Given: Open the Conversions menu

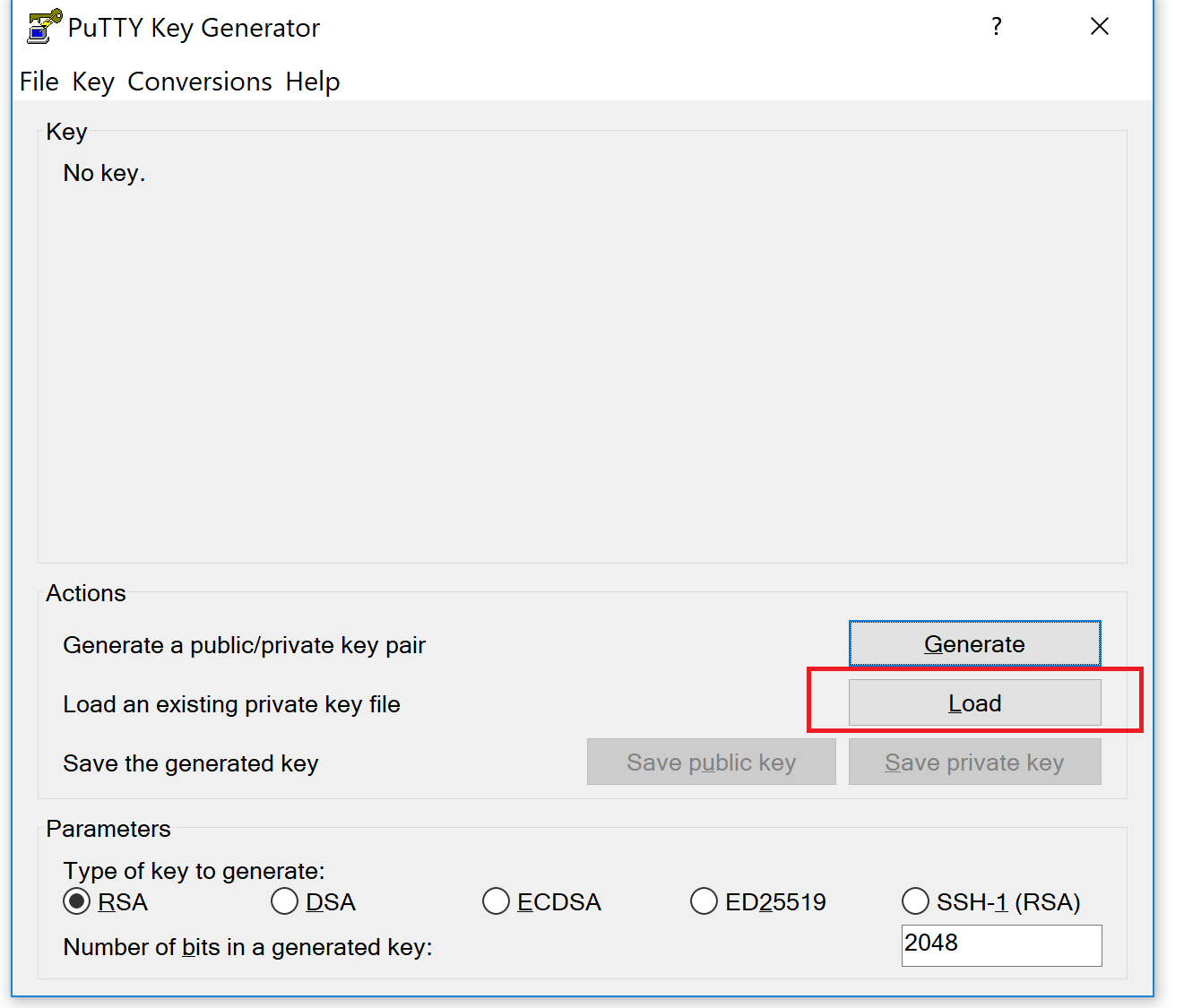Looking at the screenshot, I should pos(200,82).
